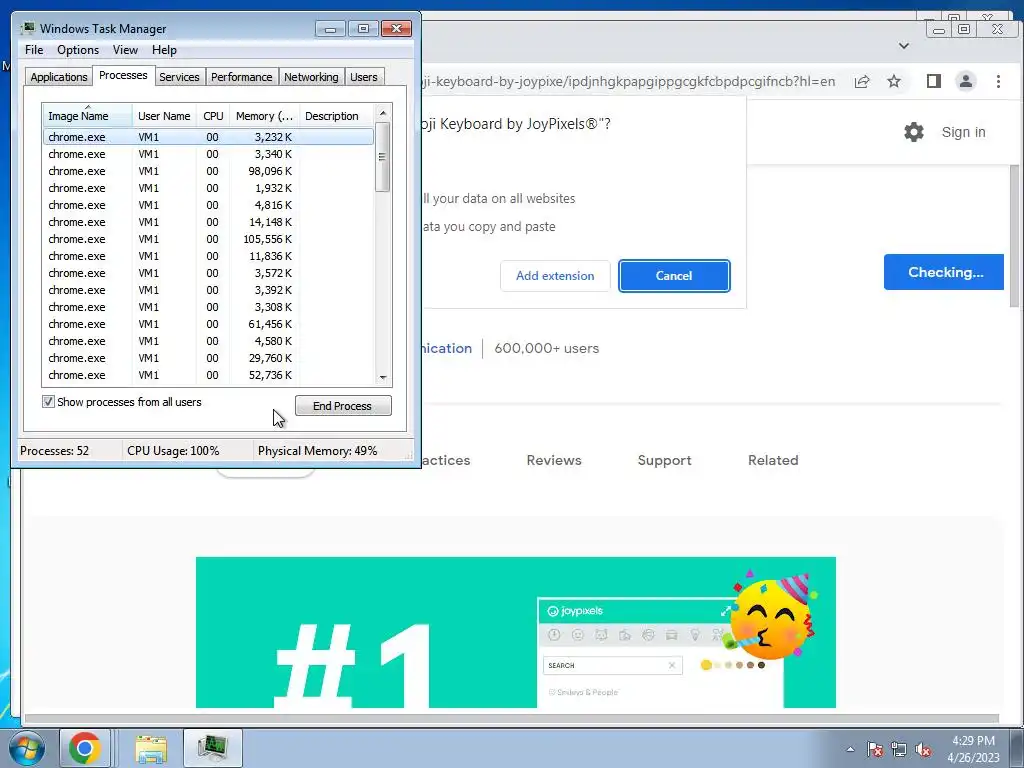Screen dimensions: 1024x768
Task: Switch to Services tab
Action: 179,77
